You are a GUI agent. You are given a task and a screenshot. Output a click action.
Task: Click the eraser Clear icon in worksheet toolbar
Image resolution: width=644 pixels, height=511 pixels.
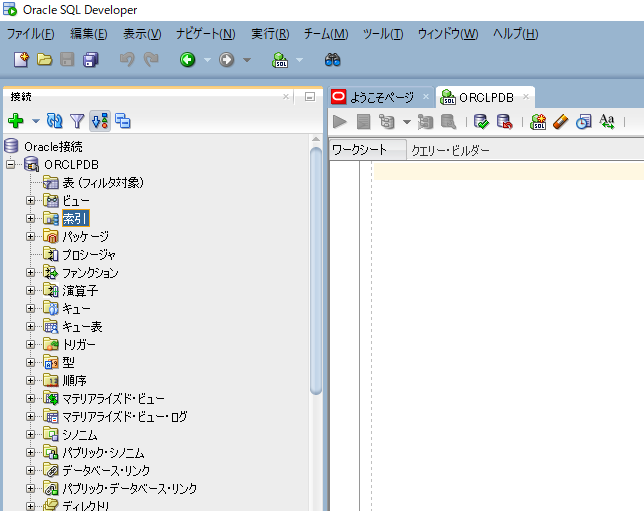[x=560, y=121]
